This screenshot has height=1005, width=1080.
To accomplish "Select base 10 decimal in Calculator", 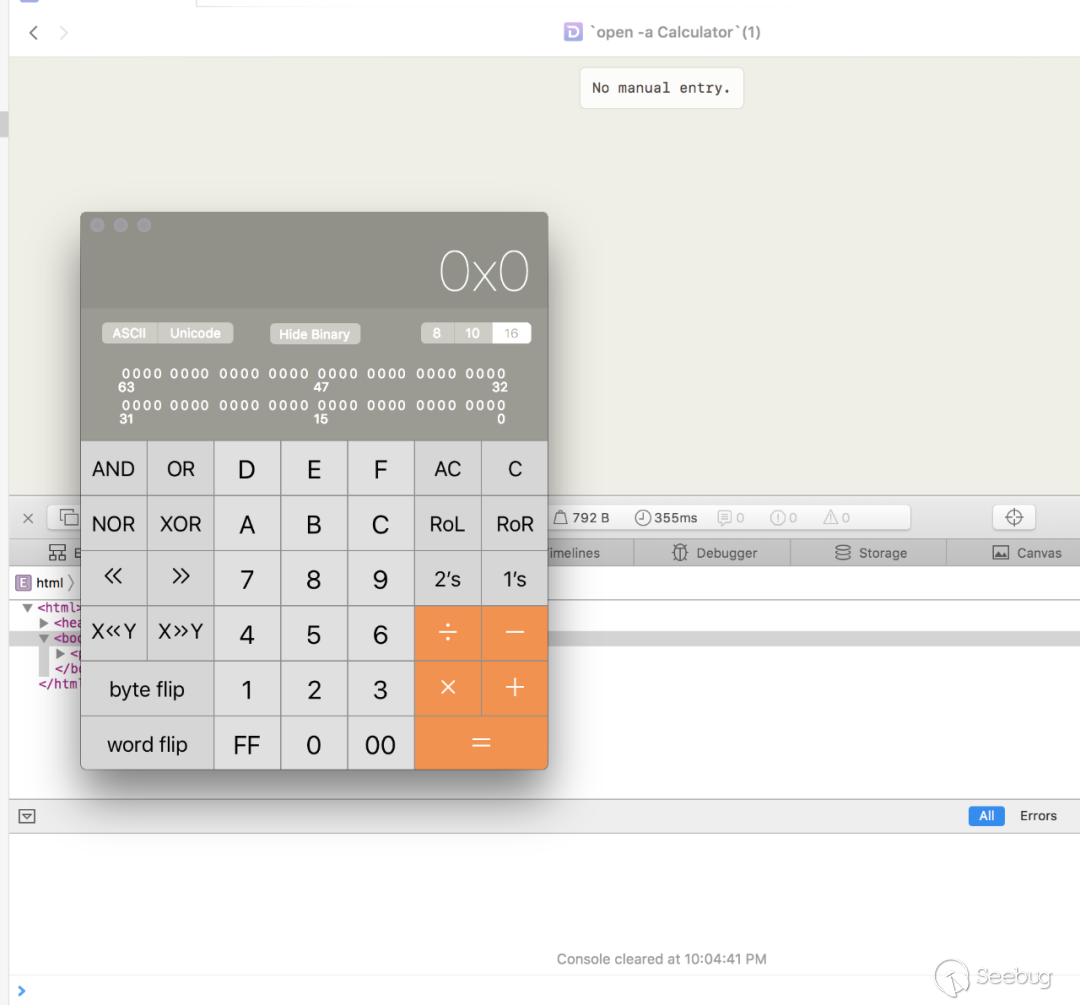I will click(472, 333).
